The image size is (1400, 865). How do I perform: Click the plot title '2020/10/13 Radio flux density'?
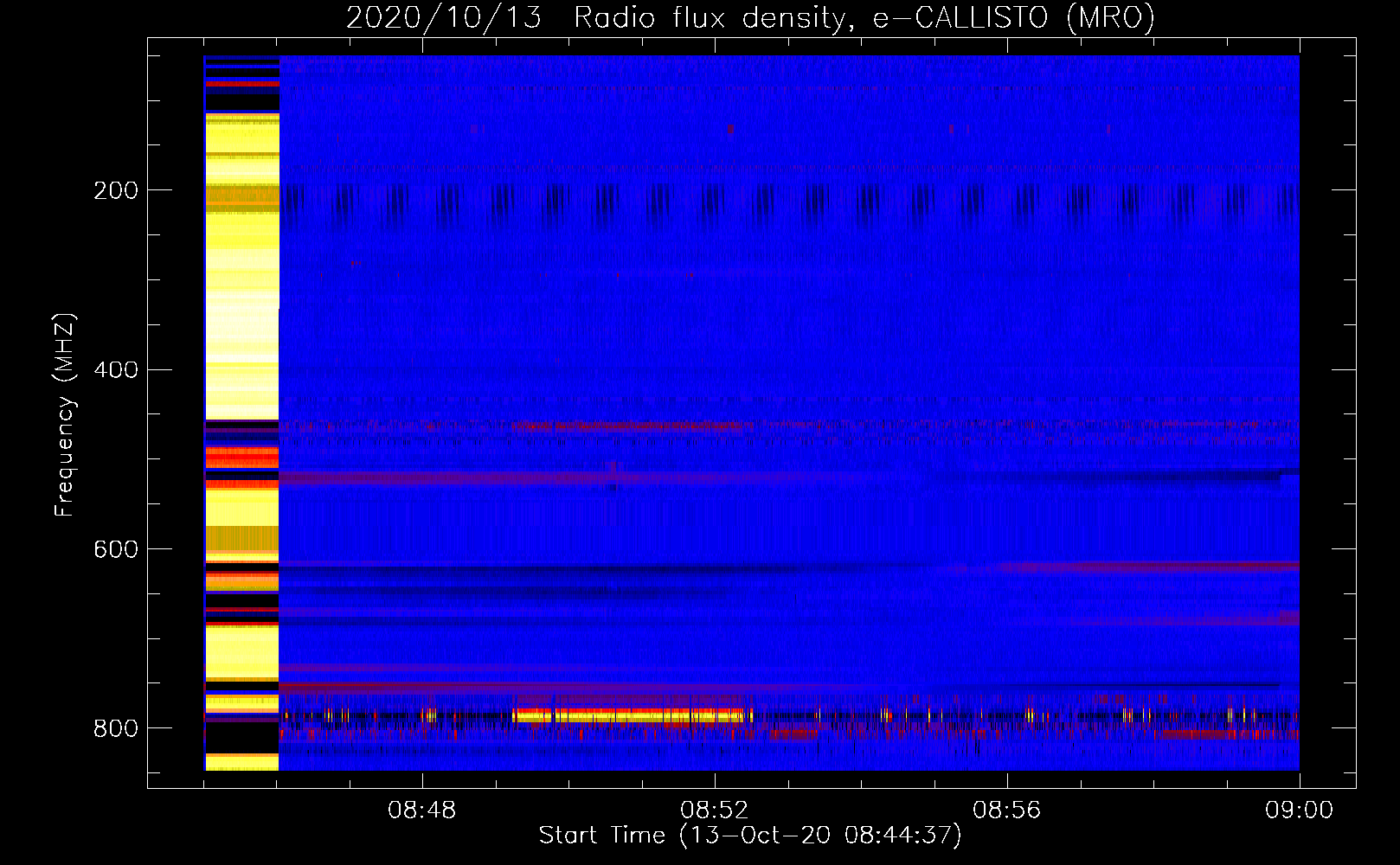pos(750,17)
